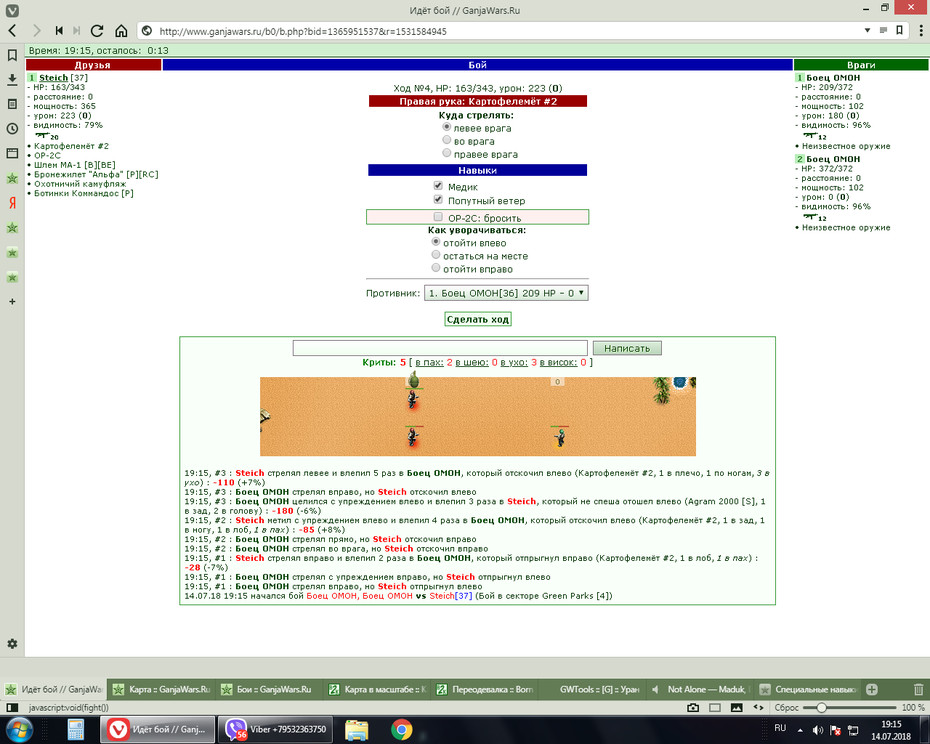Open the History side panel
Screen dimensions: 930x744
click(x=12, y=129)
